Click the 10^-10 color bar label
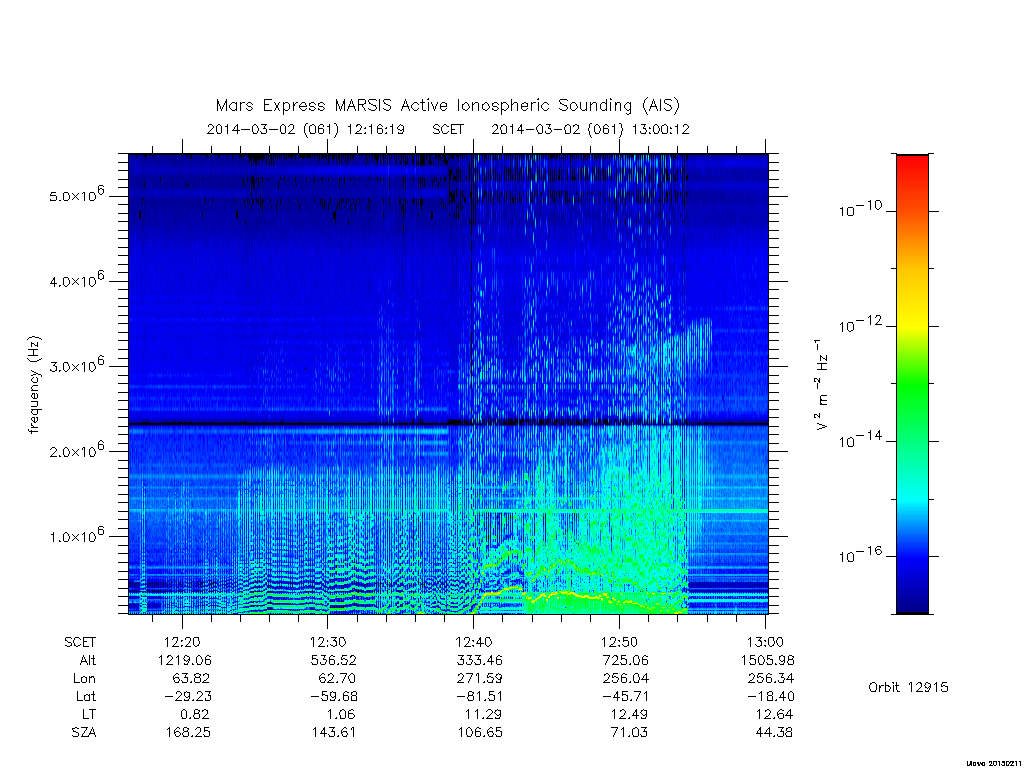 pyautogui.click(x=860, y=210)
